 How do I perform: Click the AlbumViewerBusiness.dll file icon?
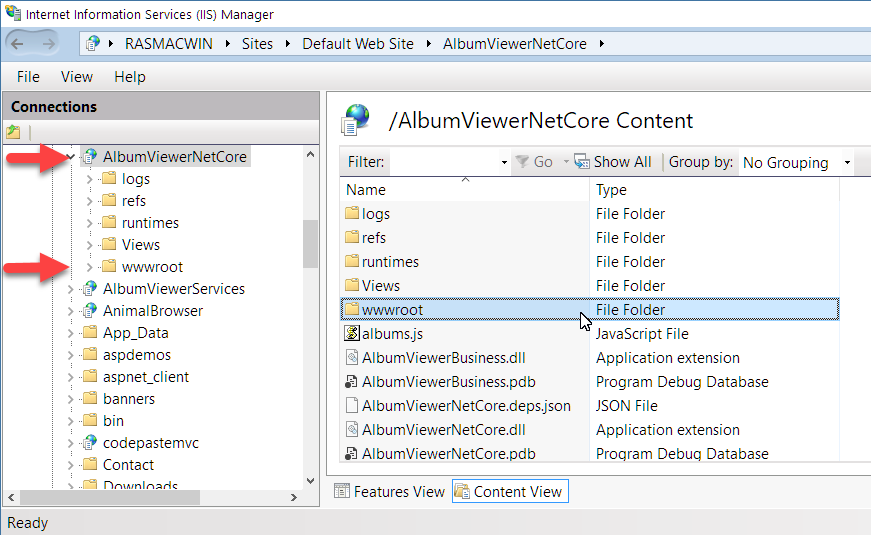[352, 357]
